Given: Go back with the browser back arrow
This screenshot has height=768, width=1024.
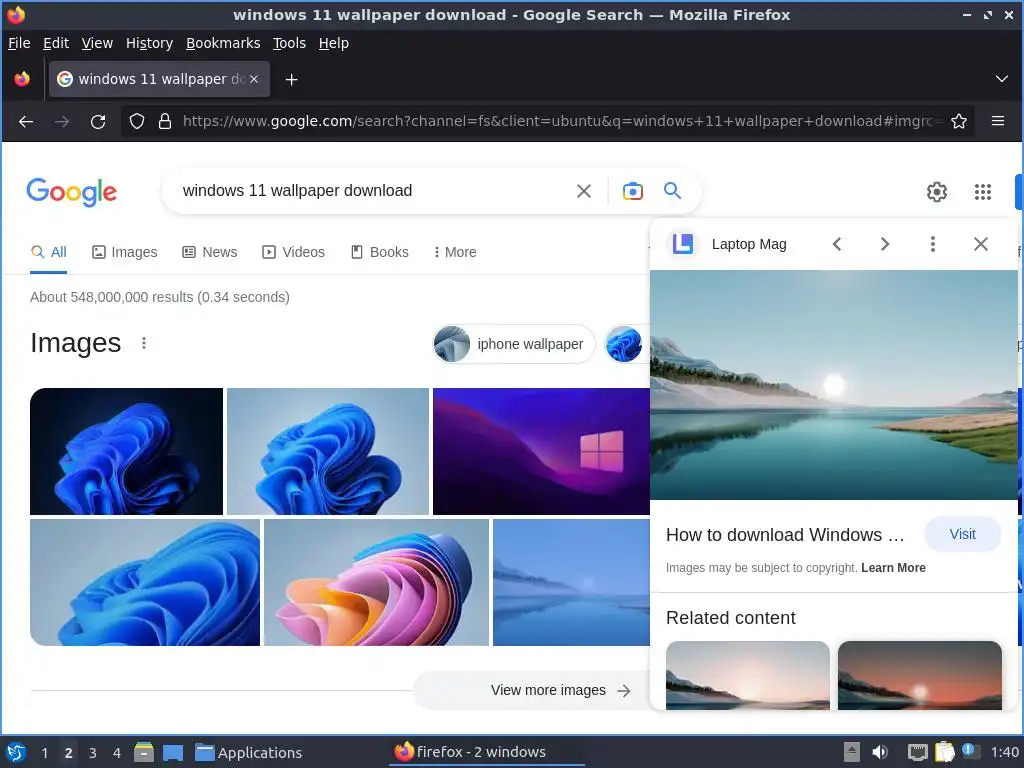Looking at the screenshot, I should 26,121.
